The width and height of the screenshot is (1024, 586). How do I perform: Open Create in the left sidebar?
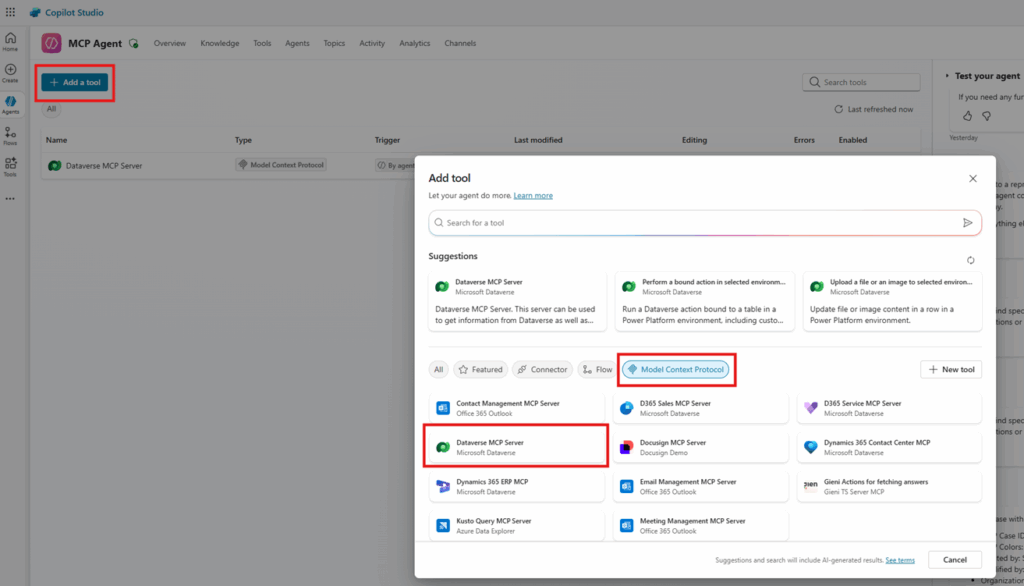click(x=10, y=73)
